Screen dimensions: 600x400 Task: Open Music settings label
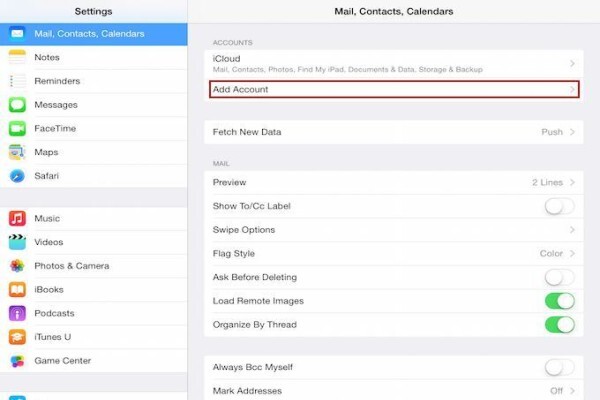(47, 219)
